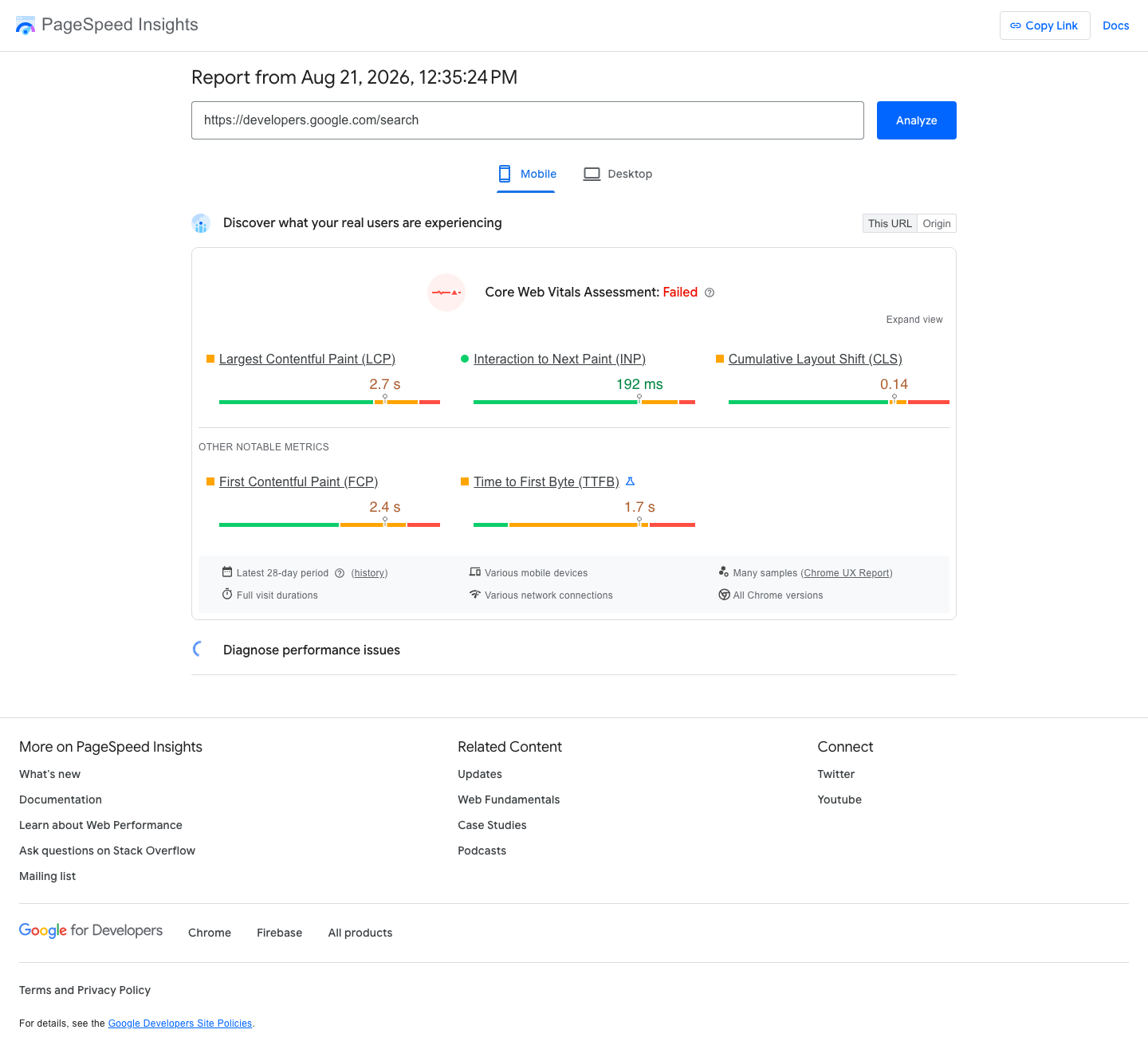Click the real users experience icon
This screenshot has width=1148, height=1049.
[201, 223]
